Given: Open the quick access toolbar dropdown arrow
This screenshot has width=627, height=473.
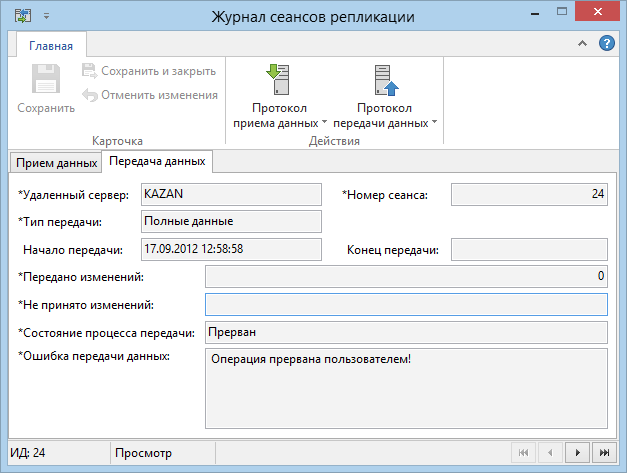Looking at the screenshot, I should click(47, 16).
